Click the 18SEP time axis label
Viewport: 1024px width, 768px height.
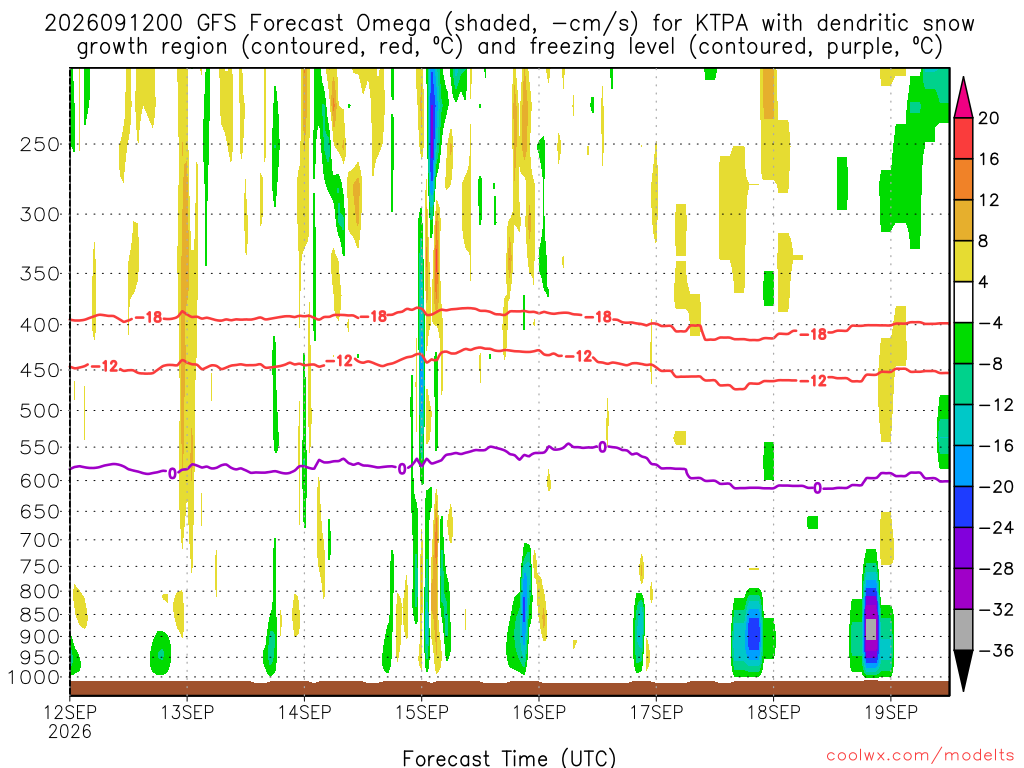coord(773,712)
